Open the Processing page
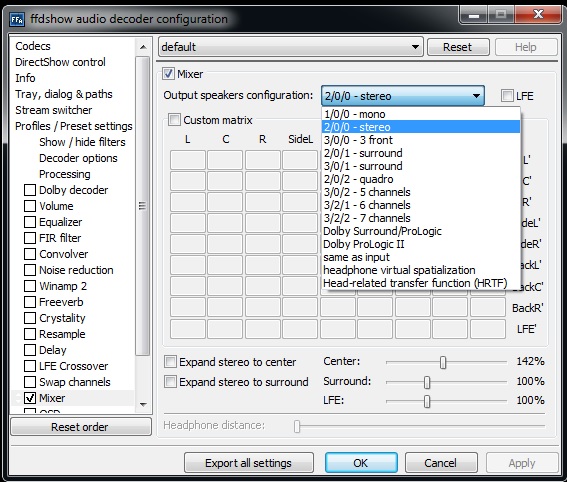Screen dimensions: 567x482 click(x=65, y=174)
